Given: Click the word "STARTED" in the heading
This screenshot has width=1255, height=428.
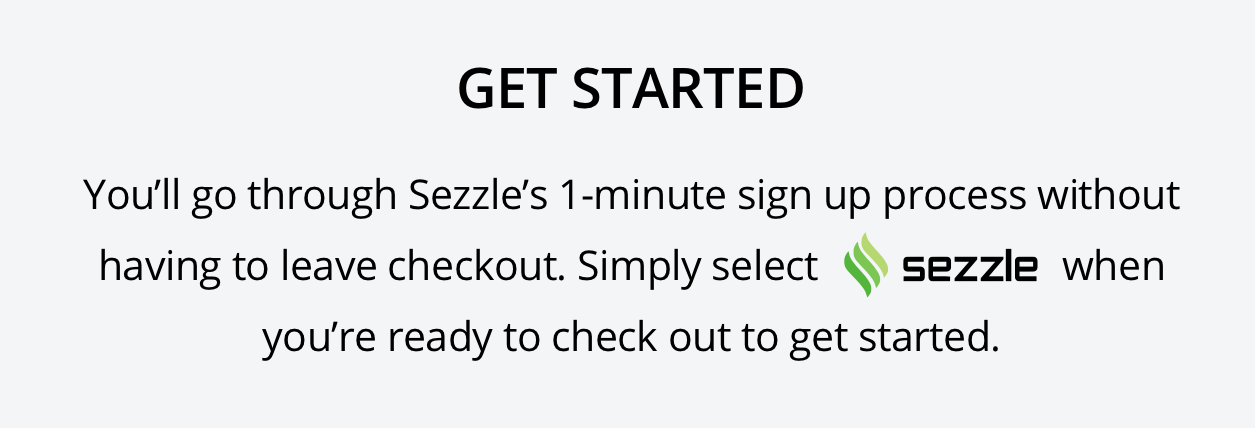Looking at the screenshot, I should [689, 90].
